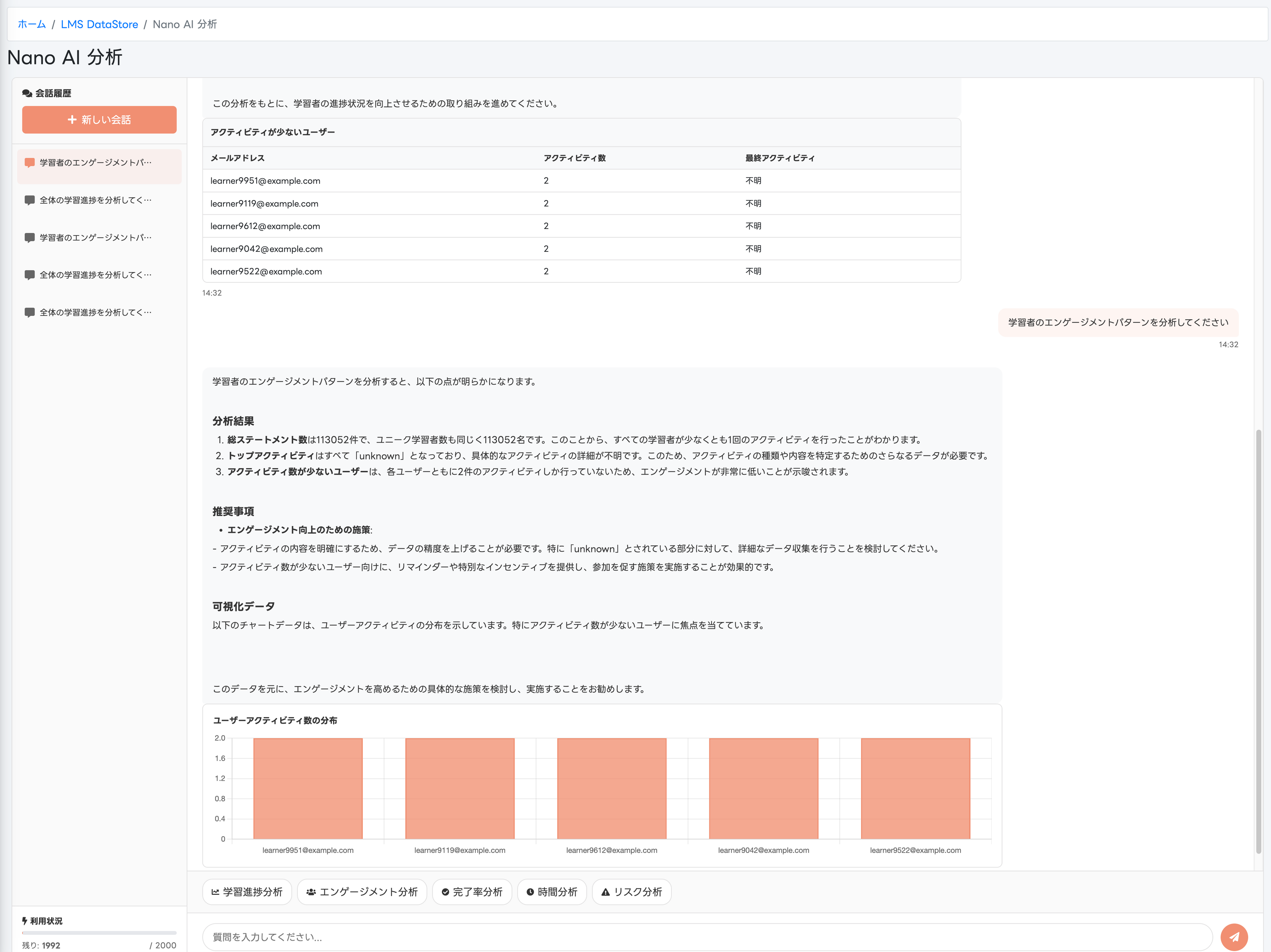The image size is (1271, 952).
Task: Click the paper plane send icon
Action: click(x=1234, y=936)
